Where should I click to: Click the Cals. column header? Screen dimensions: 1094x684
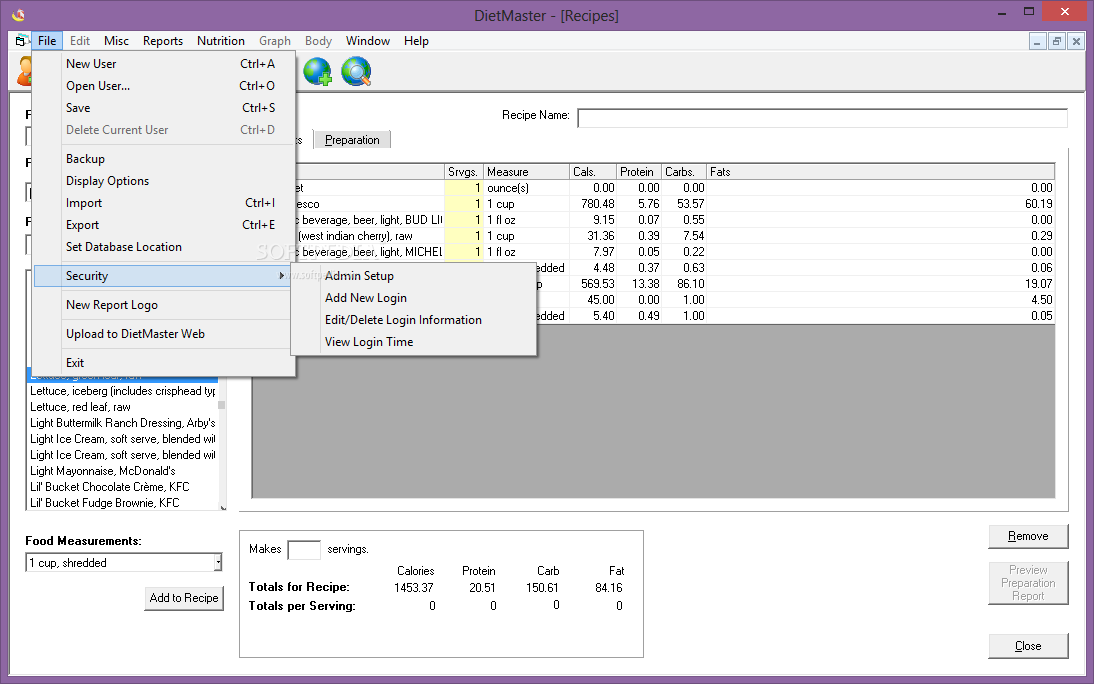(x=593, y=172)
